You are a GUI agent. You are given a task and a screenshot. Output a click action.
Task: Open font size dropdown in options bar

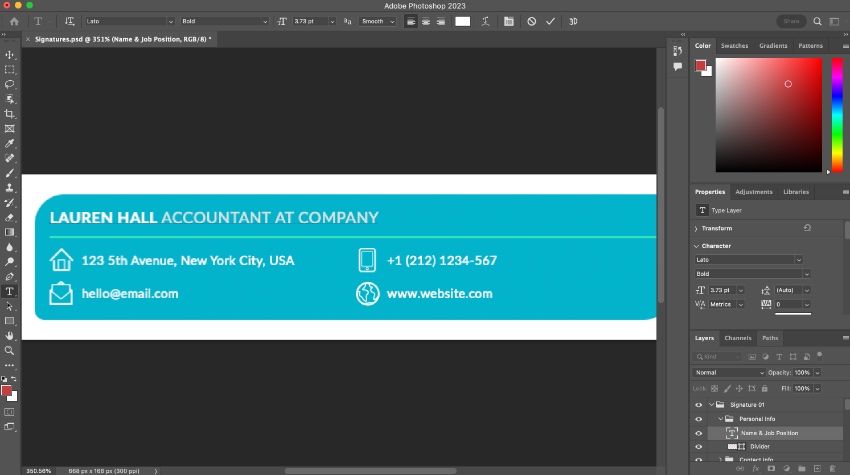coord(332,21)
